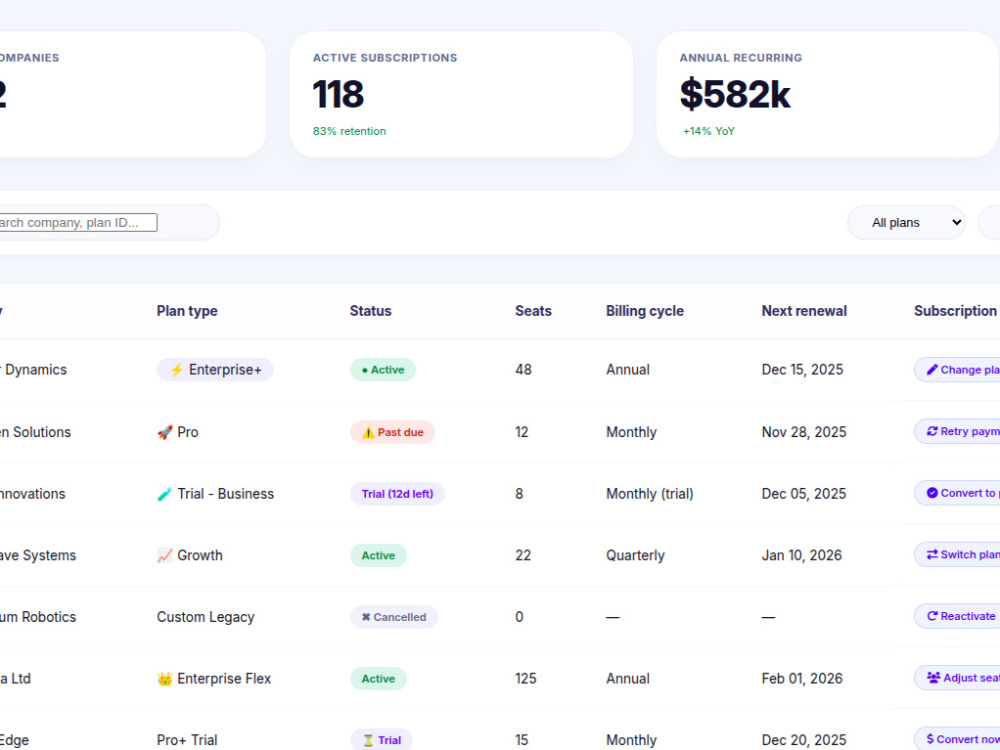Screen dimensions: 1000x750
Task: Click the rocket icon beside Pro plan
Action: [165, 432]
